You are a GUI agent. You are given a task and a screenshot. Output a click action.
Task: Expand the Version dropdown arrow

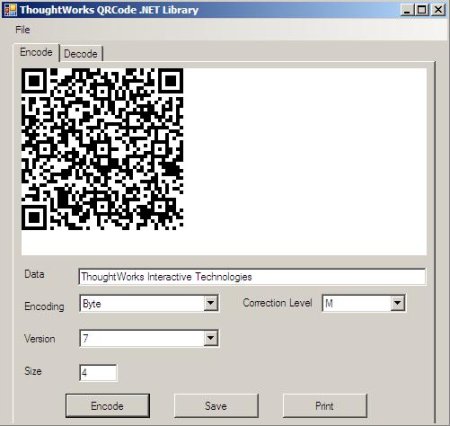(x=211, y=338)
